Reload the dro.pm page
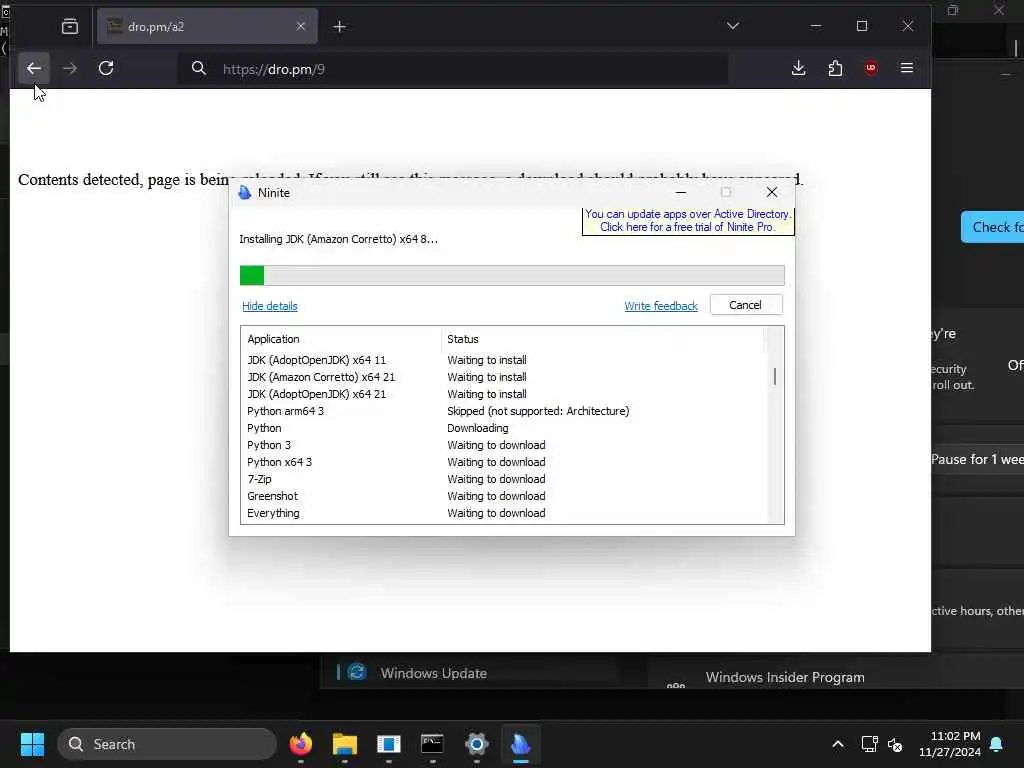Viewport: 1024px width, 768px height. [106, 68]
